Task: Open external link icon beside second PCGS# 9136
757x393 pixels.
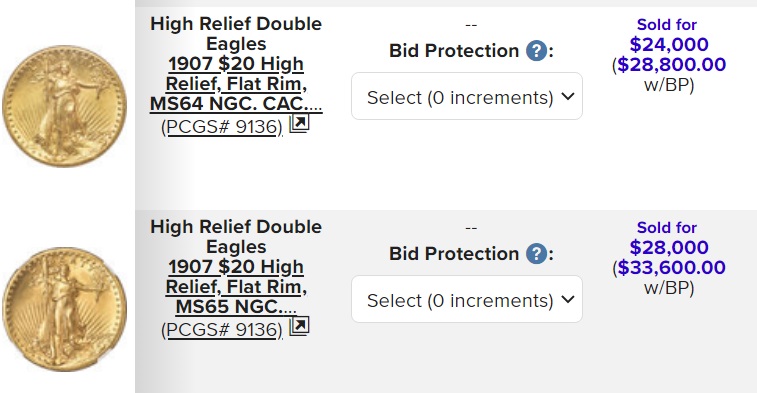Action: [x=299, y=327]
